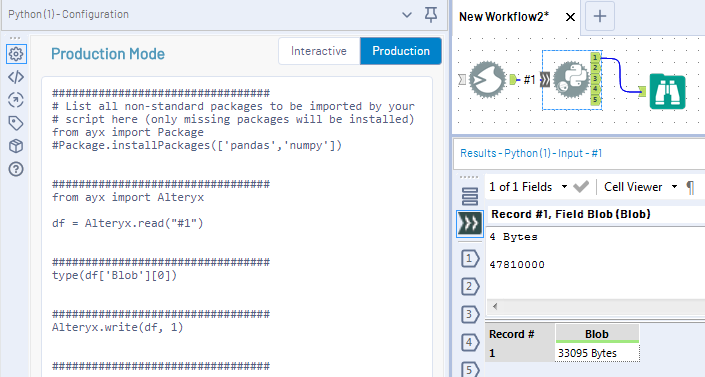
Task: Switch to Production mode
Action: point(401,51)
